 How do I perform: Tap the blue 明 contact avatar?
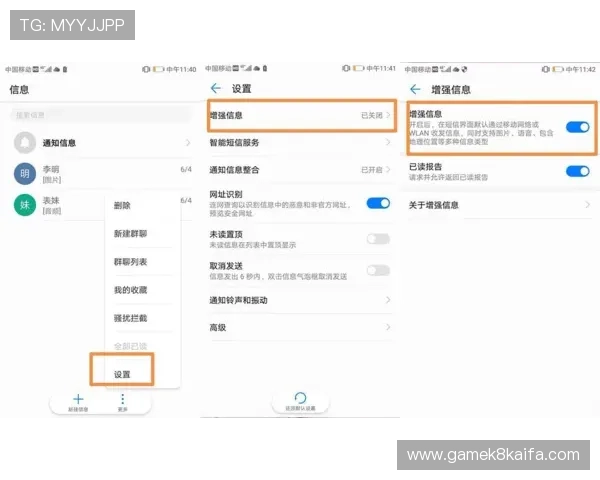pos(25,173)
